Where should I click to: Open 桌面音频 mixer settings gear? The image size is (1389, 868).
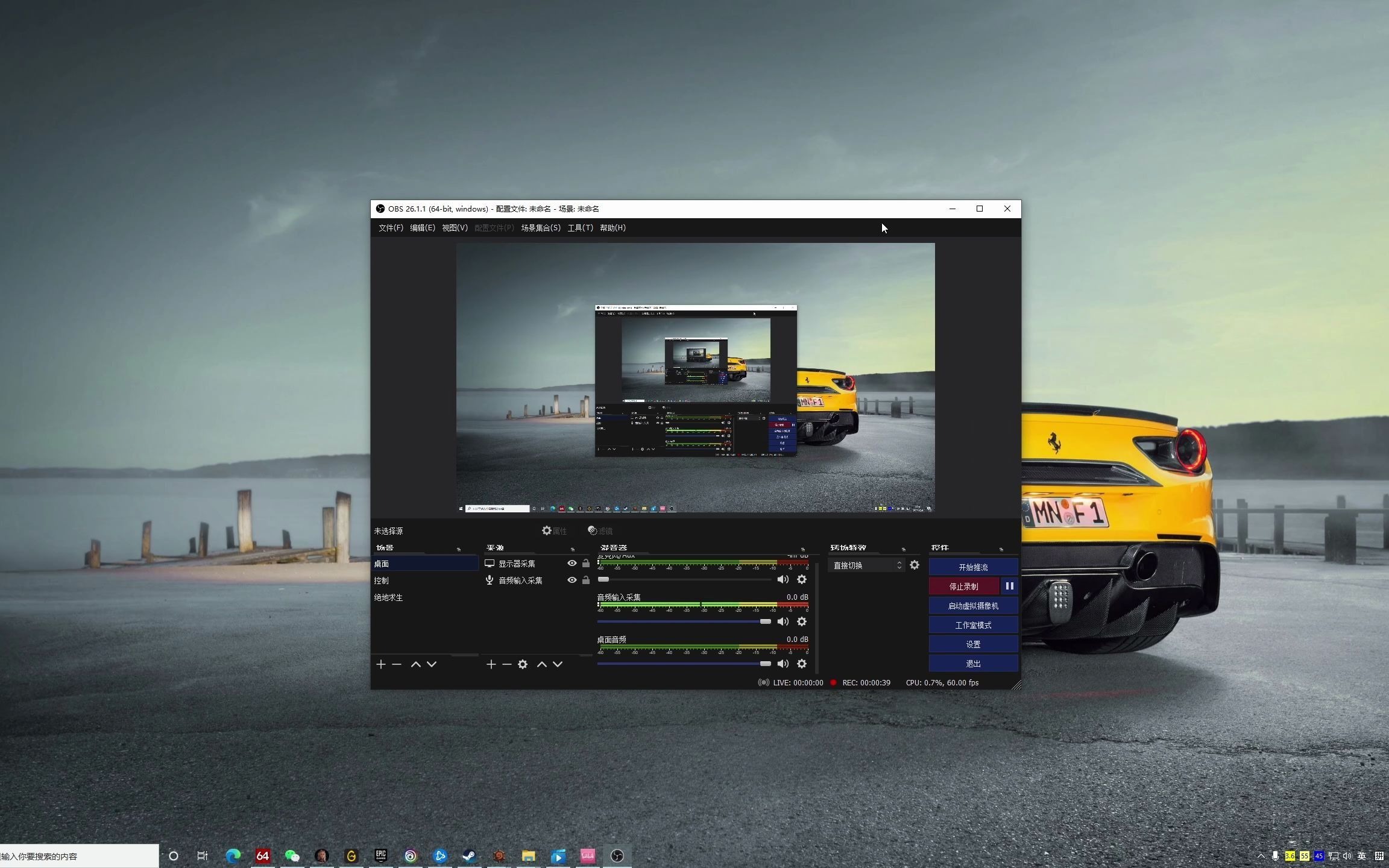tap(802, 664)
